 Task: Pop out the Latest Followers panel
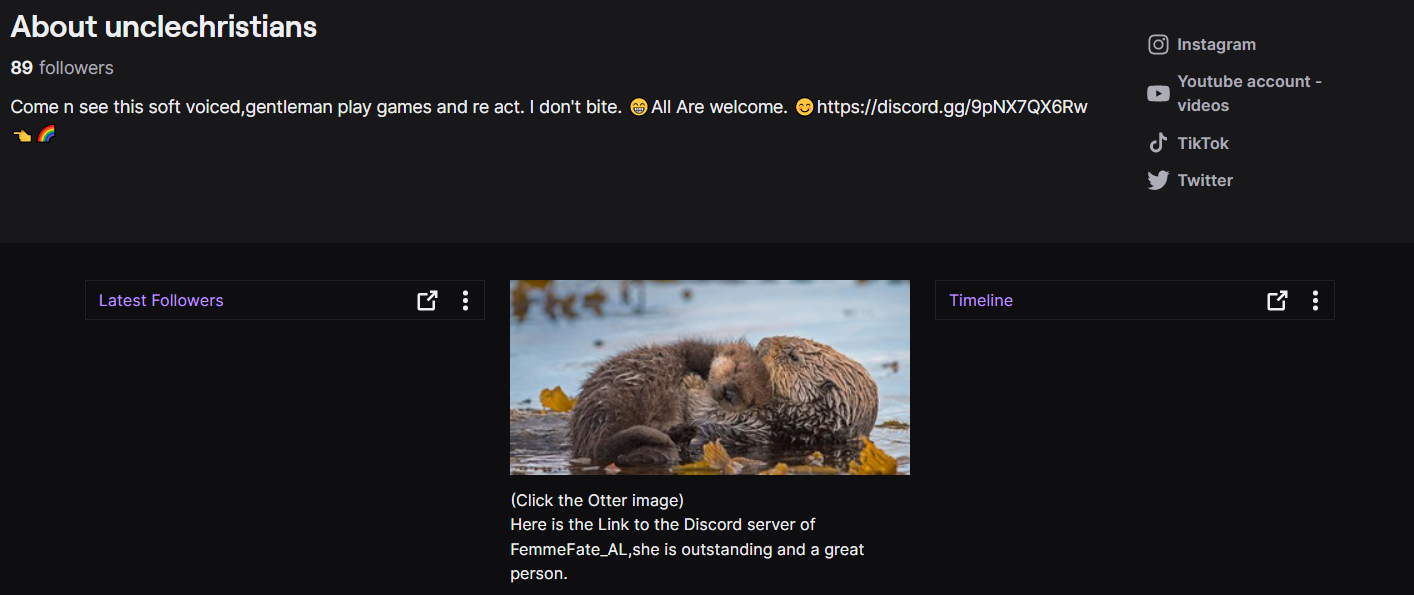click(x=427, y=300)
